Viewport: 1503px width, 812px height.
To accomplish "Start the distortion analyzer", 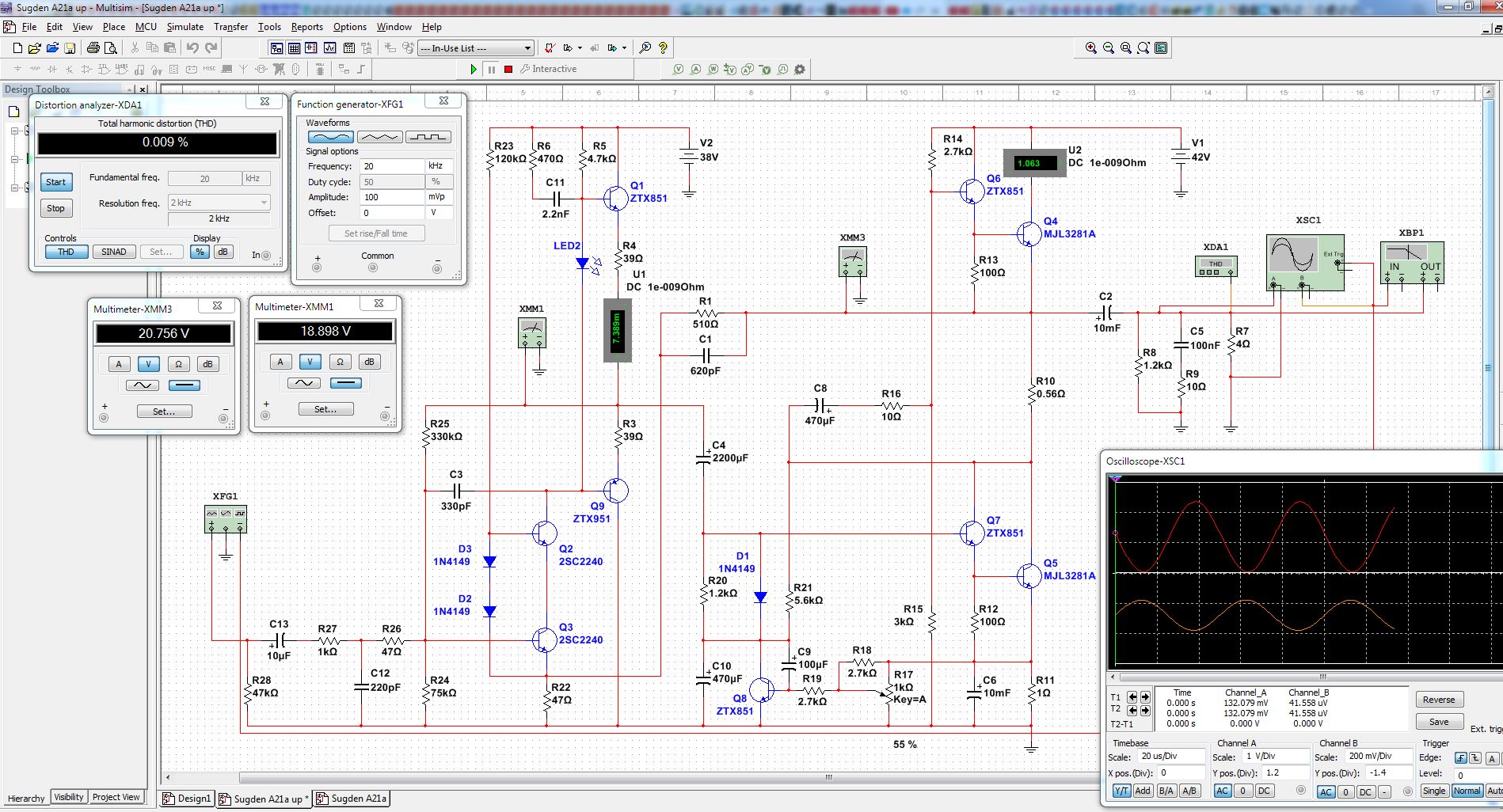I will [56, 182].
